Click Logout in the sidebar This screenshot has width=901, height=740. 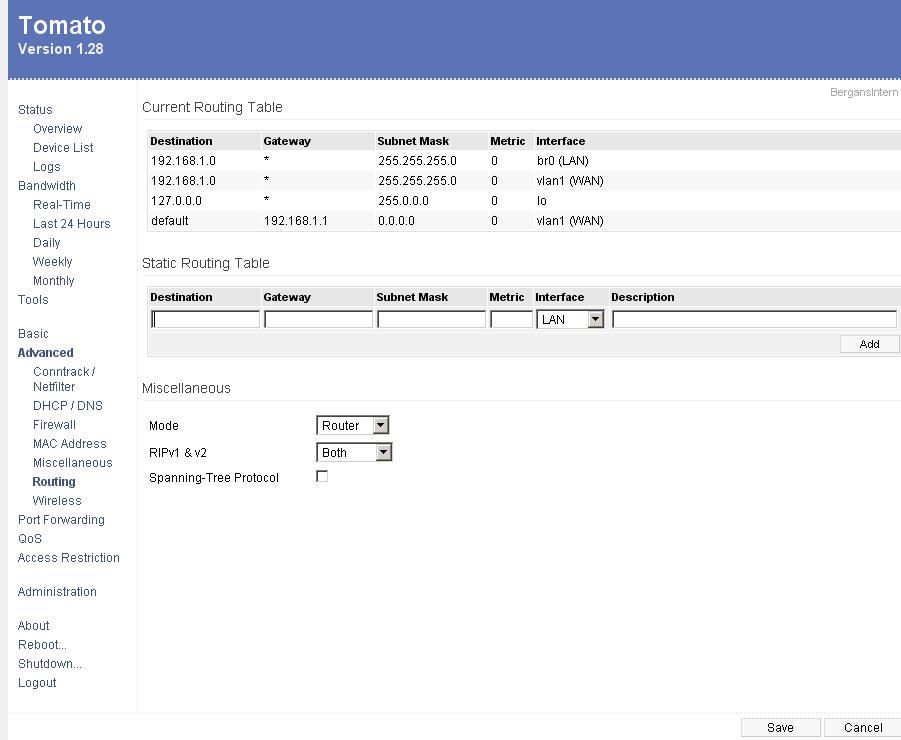[x=37, y=683]
